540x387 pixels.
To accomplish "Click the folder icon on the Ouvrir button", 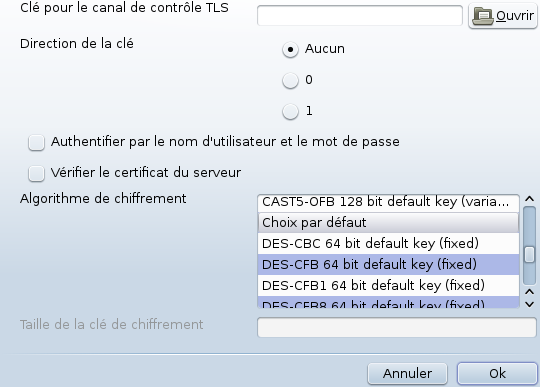I will pyautogui.click(x=483, y=16).
